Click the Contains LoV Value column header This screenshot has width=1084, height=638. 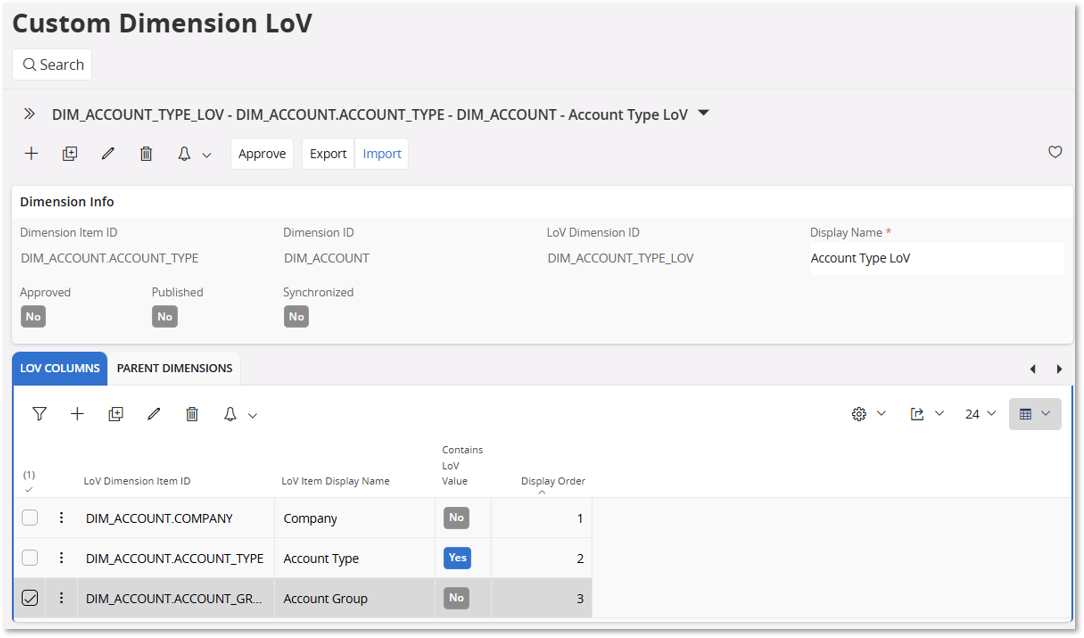(x=462, y=465)
